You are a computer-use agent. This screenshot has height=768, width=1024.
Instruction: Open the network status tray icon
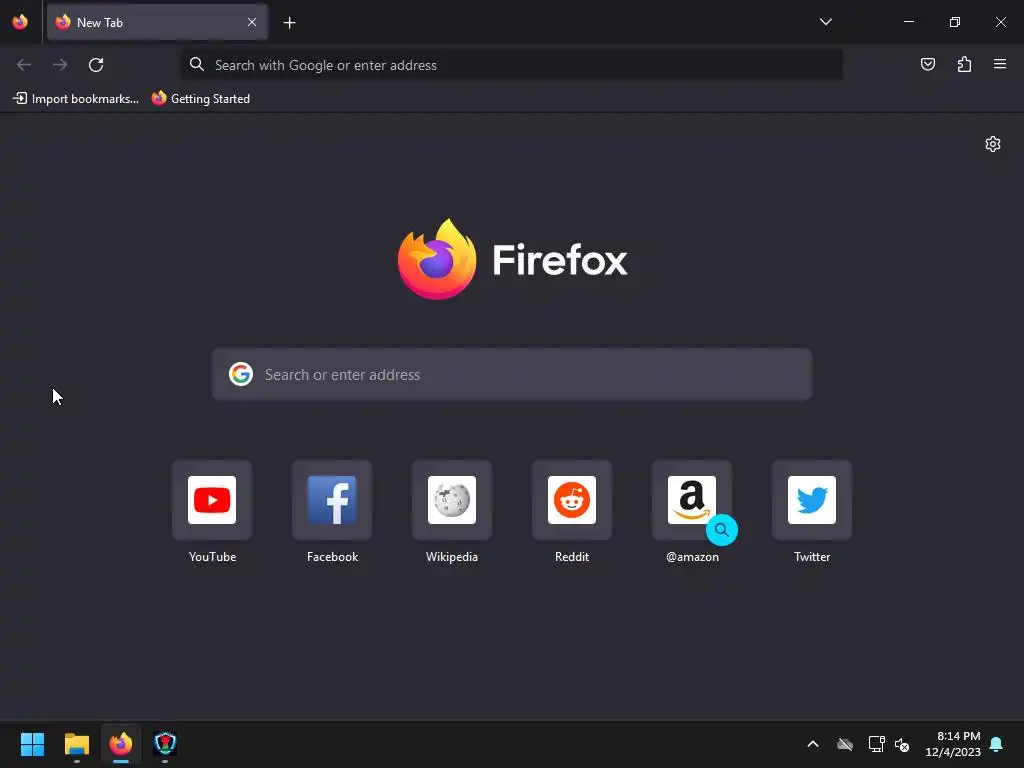point(876,744)
